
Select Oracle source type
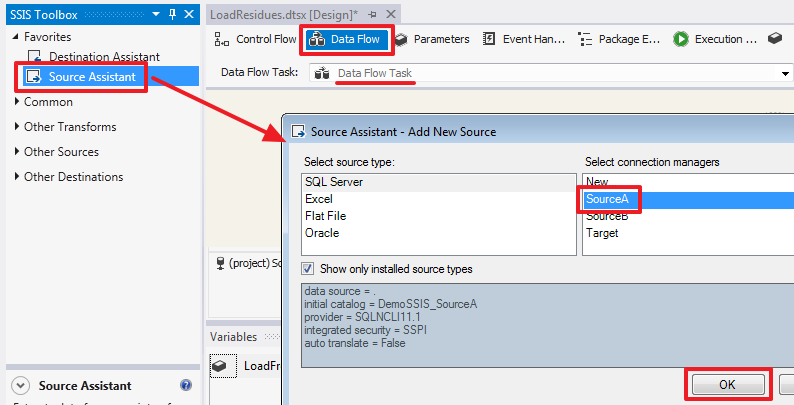(x=439, y=233)
